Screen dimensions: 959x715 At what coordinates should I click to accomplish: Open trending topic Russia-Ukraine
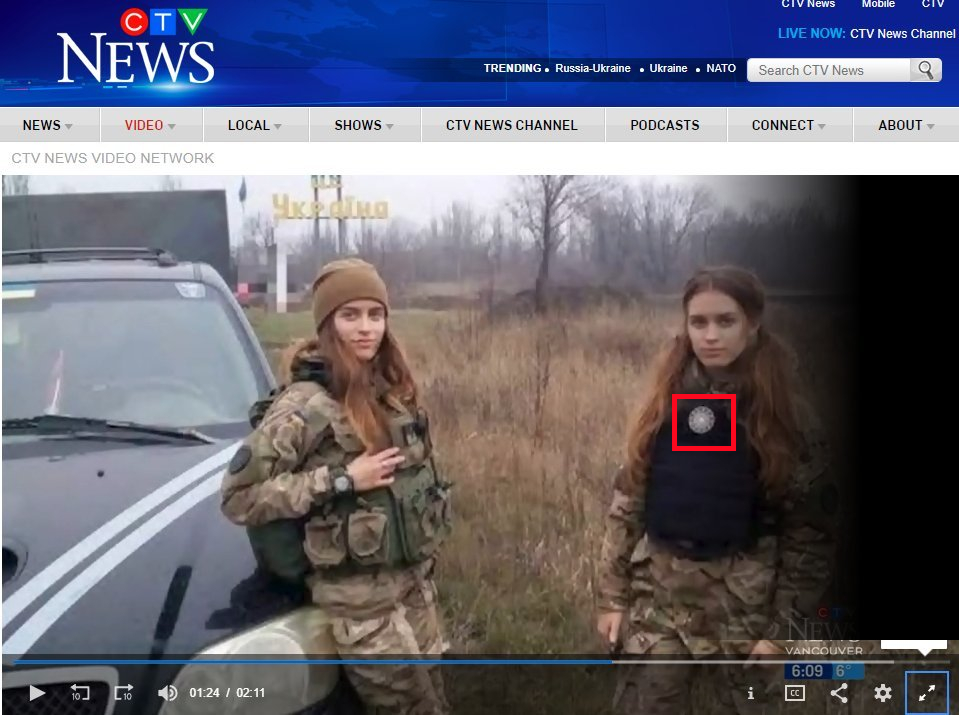point(593,69)
